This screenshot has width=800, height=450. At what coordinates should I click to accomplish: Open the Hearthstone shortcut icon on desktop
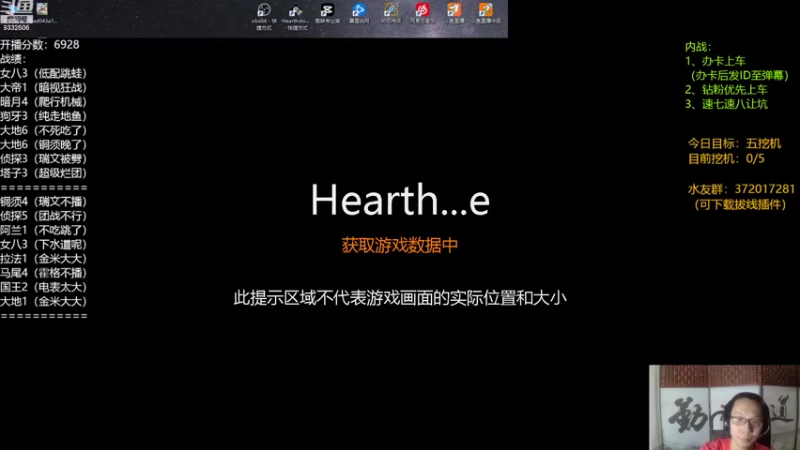(x=295, y=16)
